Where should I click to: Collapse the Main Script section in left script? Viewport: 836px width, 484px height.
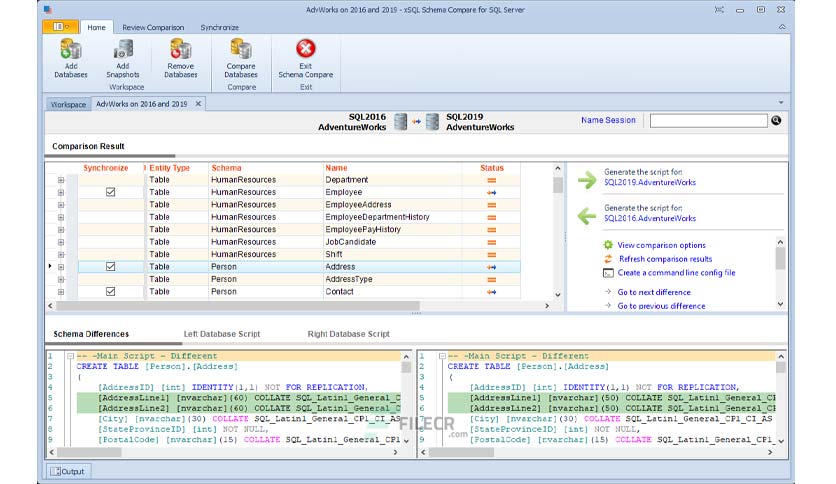click(x=70, y=356)
